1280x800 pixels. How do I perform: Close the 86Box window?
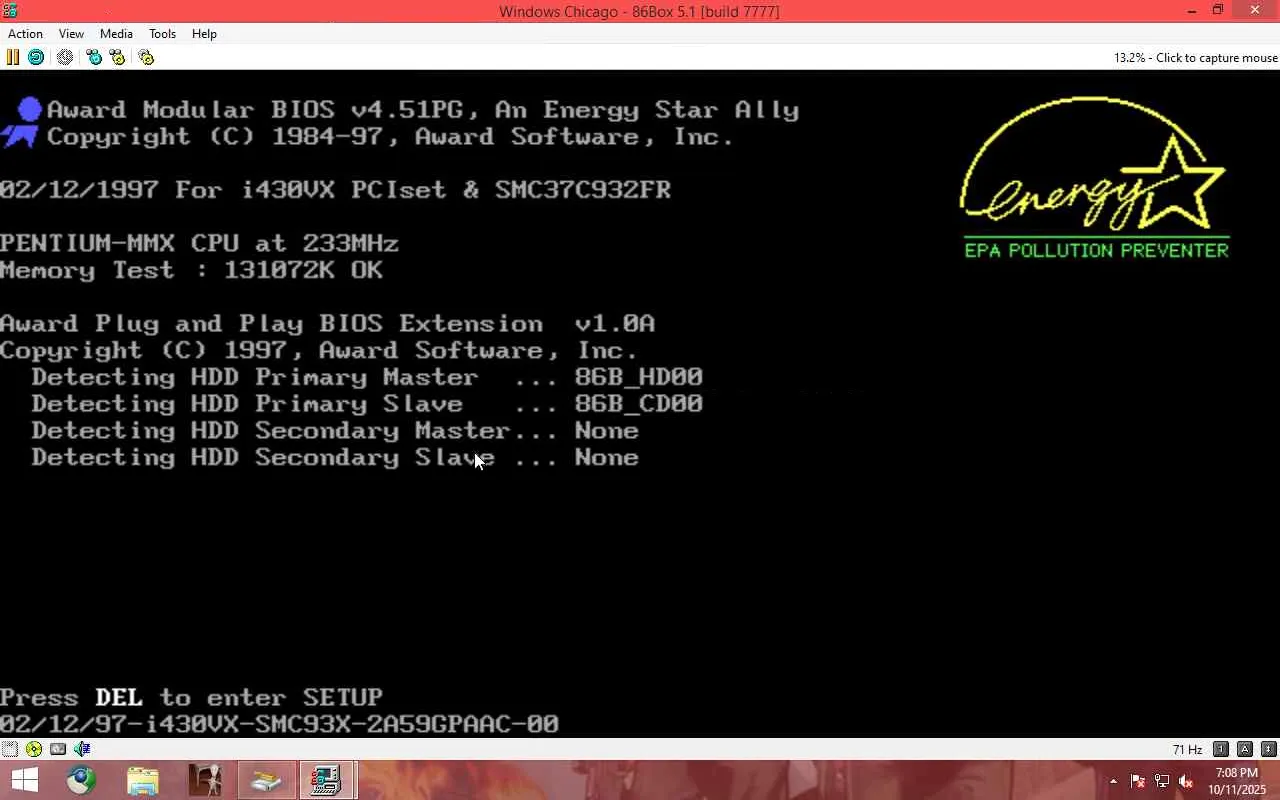pyautogui.click(x=1256, y=11)
